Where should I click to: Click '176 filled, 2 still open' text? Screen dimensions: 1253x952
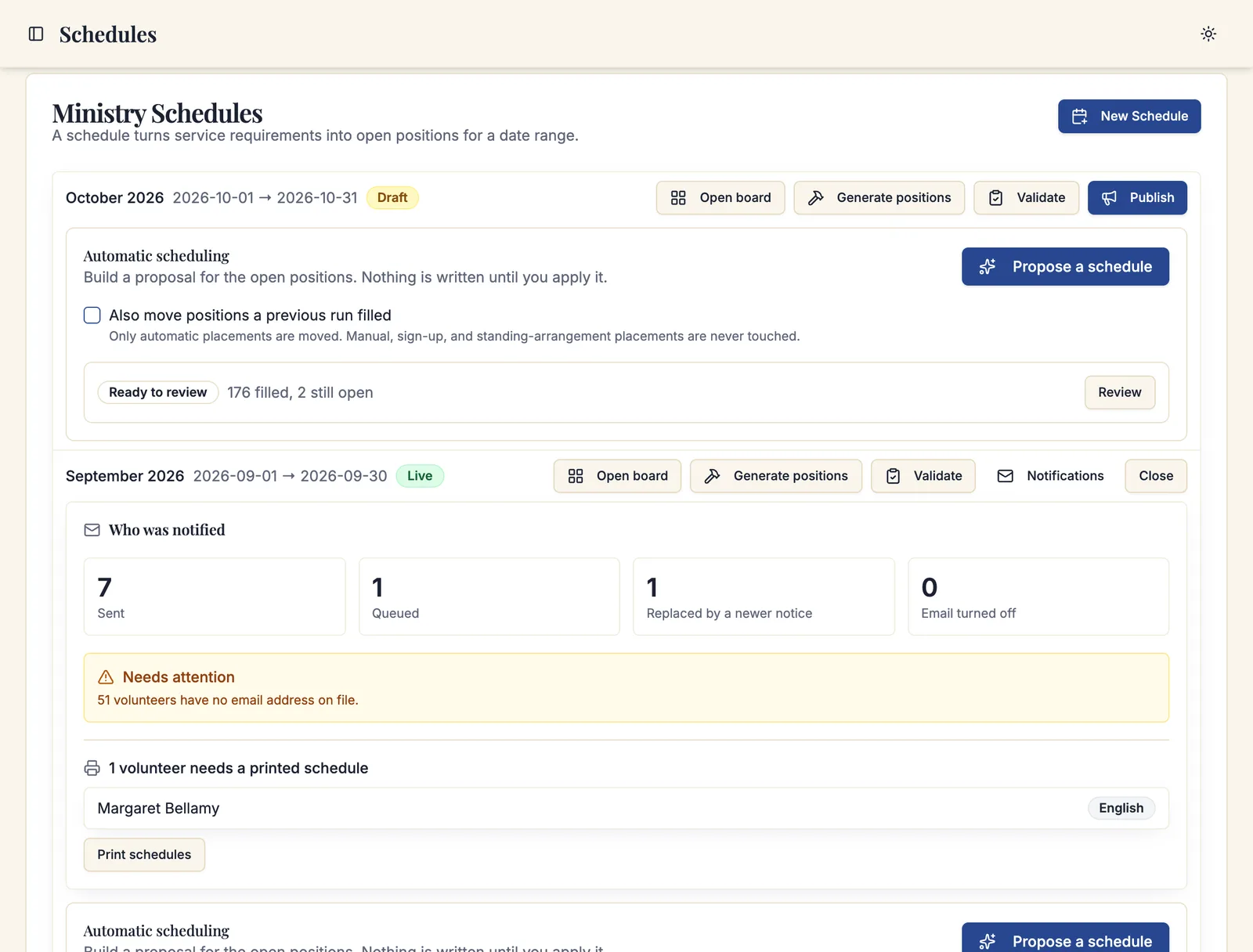(x=300, y=392)
